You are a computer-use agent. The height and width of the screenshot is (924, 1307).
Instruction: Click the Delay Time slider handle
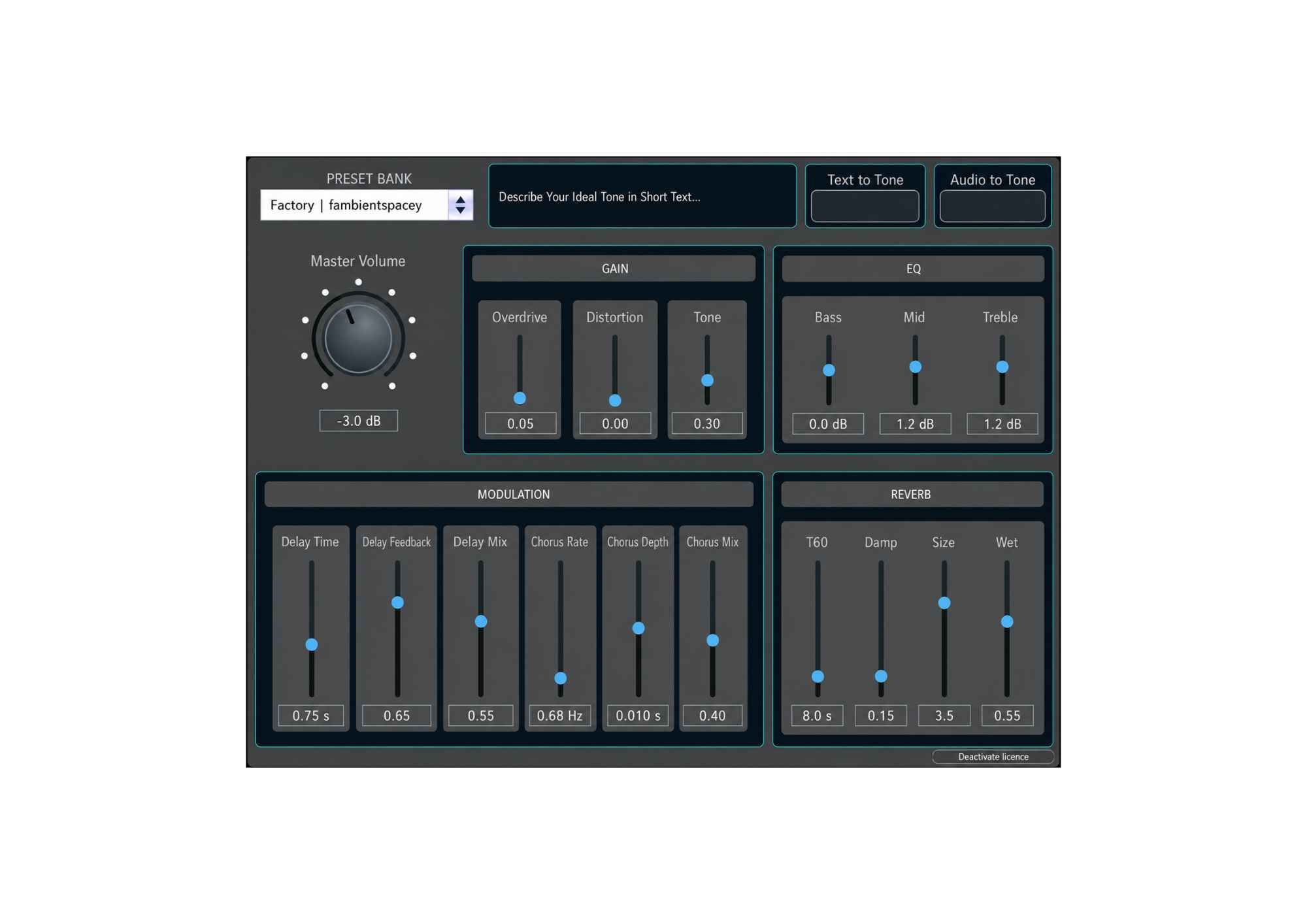point(312,644)
